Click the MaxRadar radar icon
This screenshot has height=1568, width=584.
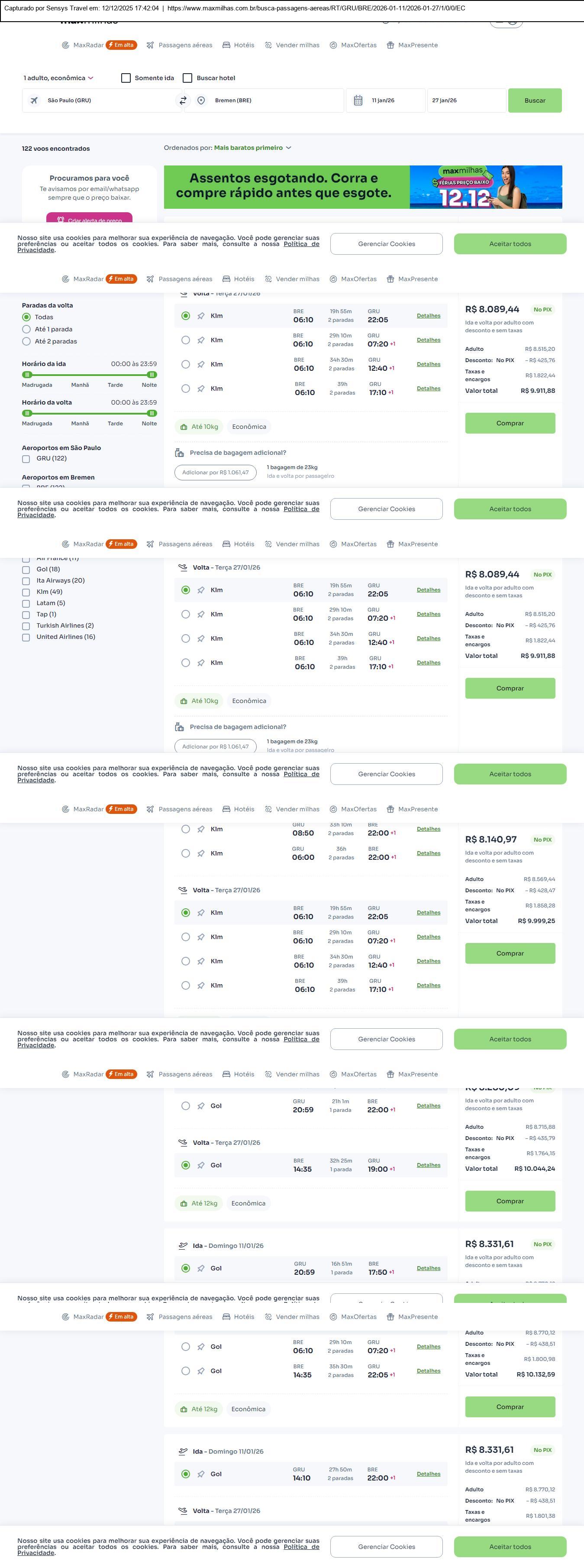(x=65, y=45)
